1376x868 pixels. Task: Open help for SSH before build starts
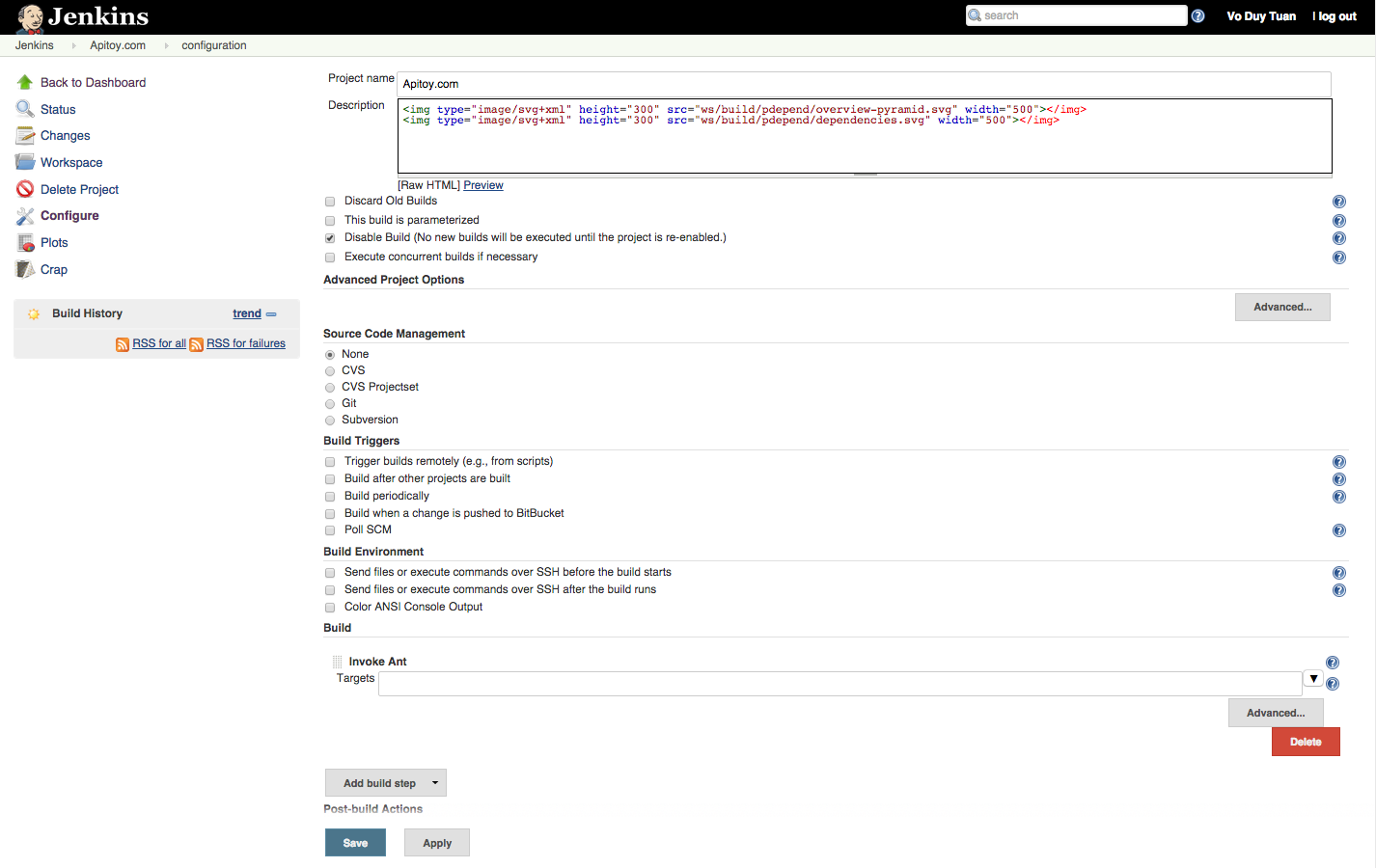1339,573
